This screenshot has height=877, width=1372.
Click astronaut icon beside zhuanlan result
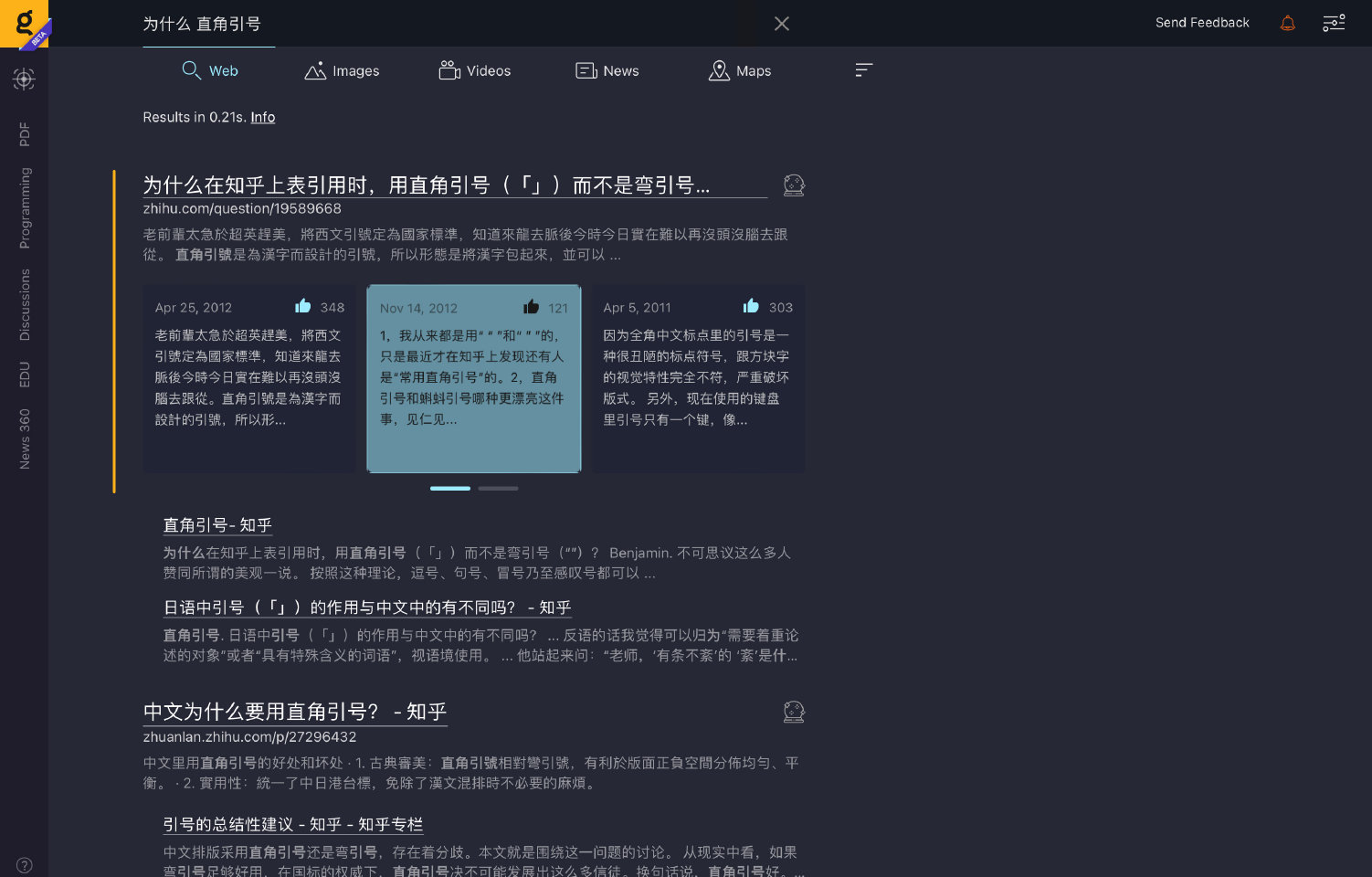(794, 712)
